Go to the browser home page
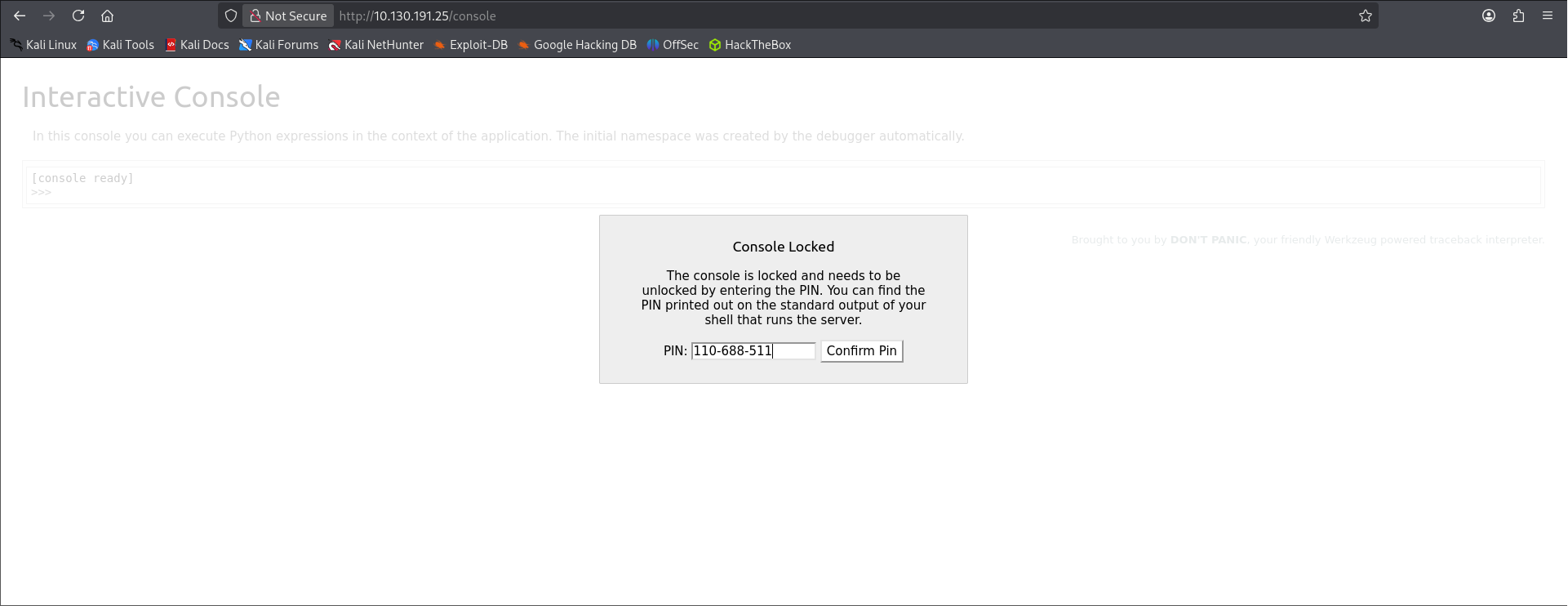Image resolution: width=1568 pixels, height=606 pixels. point(107,16)
